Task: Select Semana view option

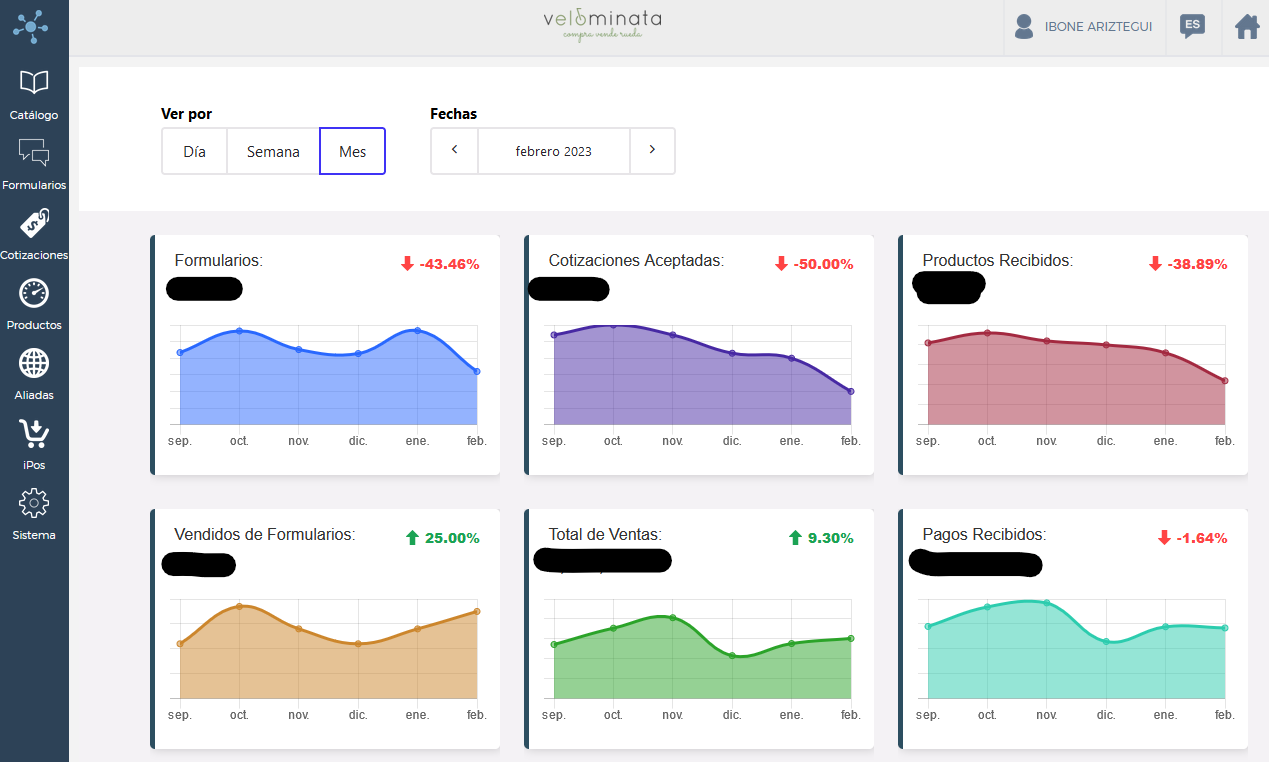Action: (273, 152)
